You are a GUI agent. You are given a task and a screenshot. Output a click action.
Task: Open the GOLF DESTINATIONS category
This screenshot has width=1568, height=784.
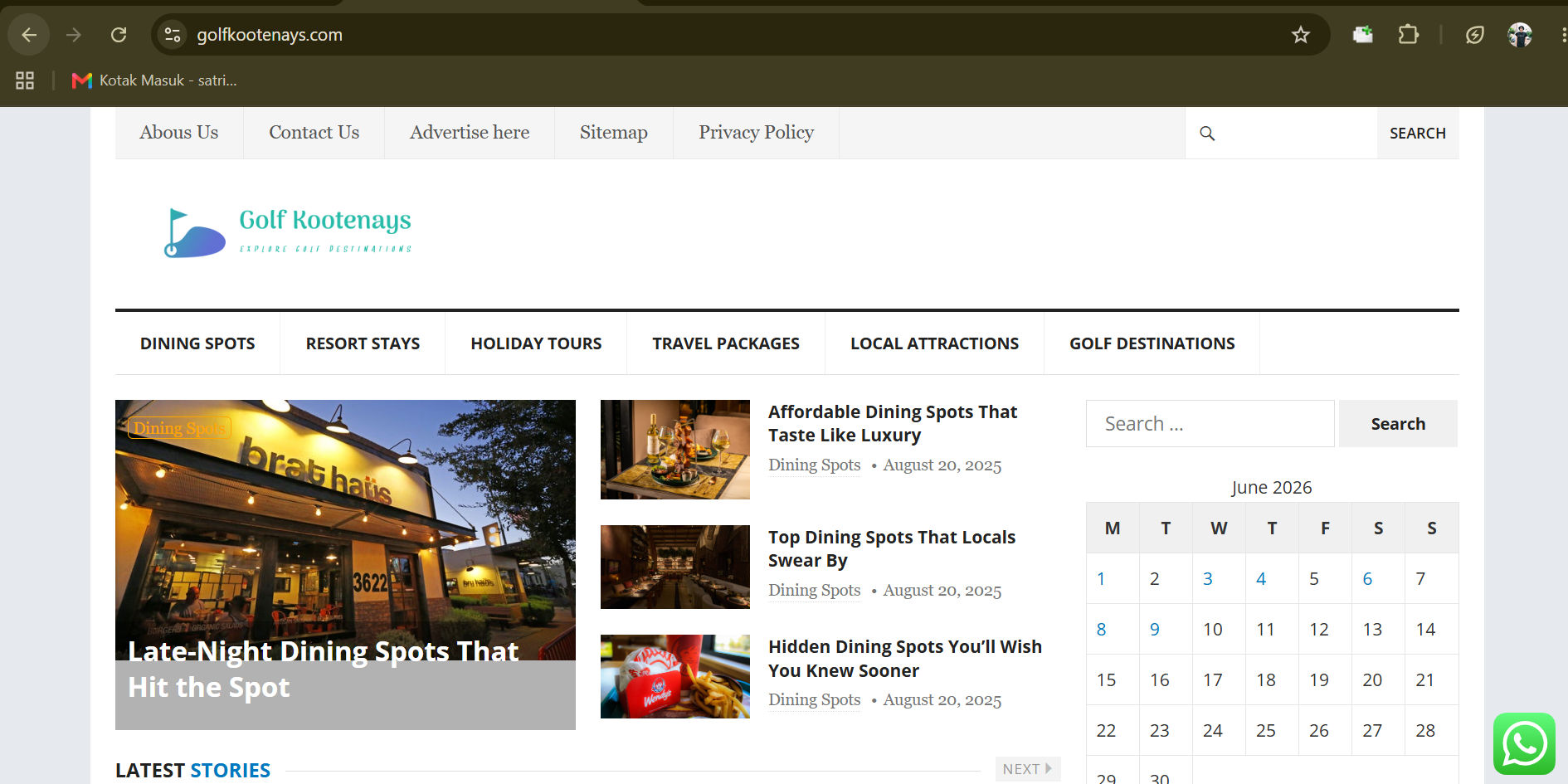pos(1152,343)
